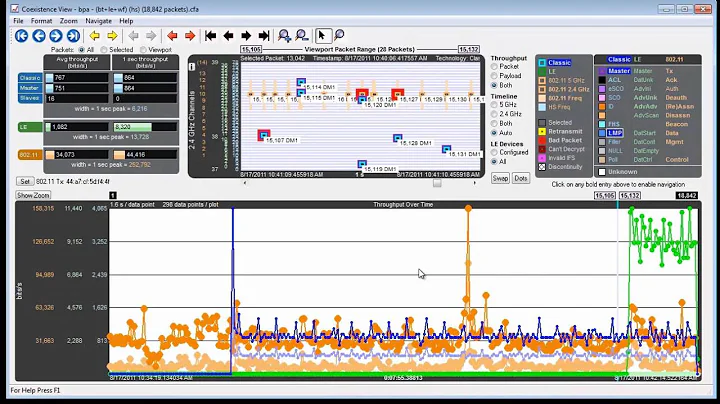Image resolution: width=720 pixels, height=404 pixels.
Task: Open the Help menu
Action: pos(126,21)
